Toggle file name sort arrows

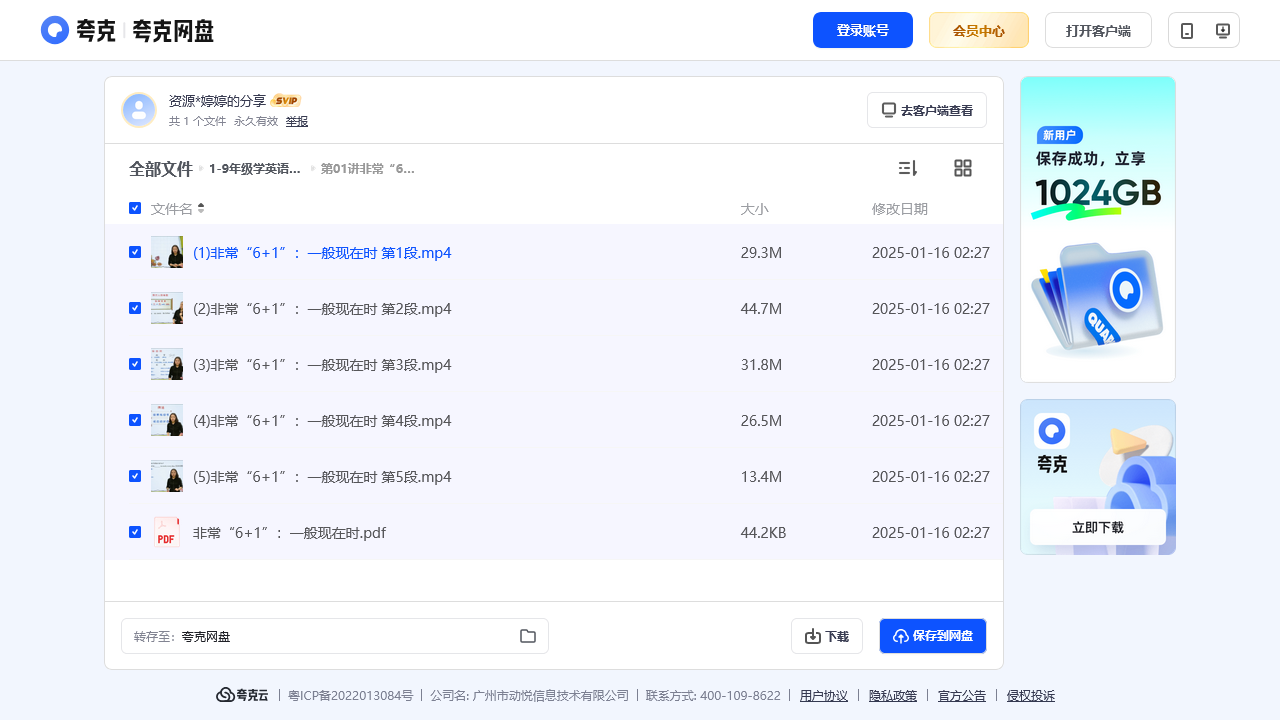tap(201, 208)
